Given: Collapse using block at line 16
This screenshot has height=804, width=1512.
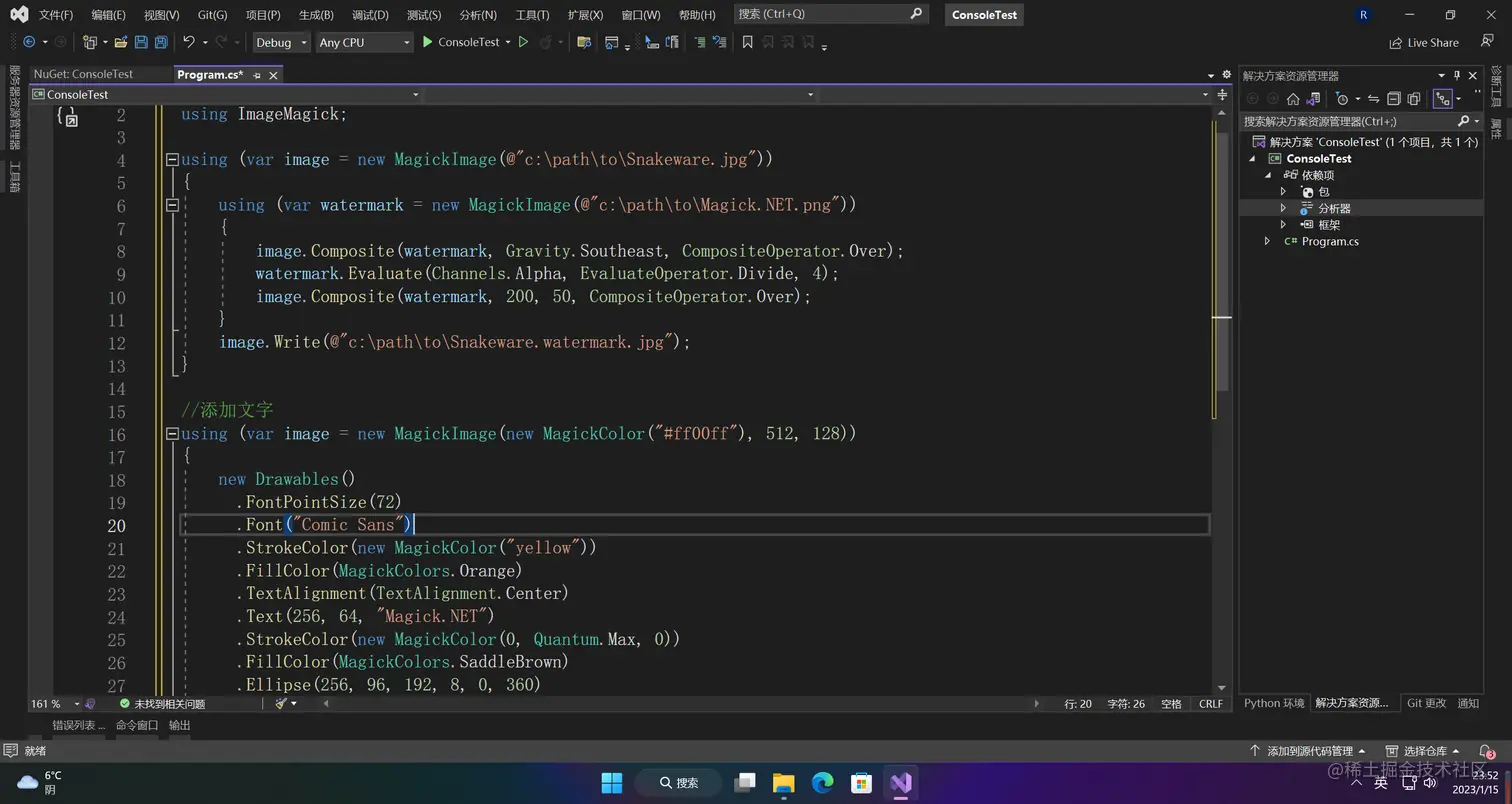Looking at the screenshot, I should (x=172, y=434).
